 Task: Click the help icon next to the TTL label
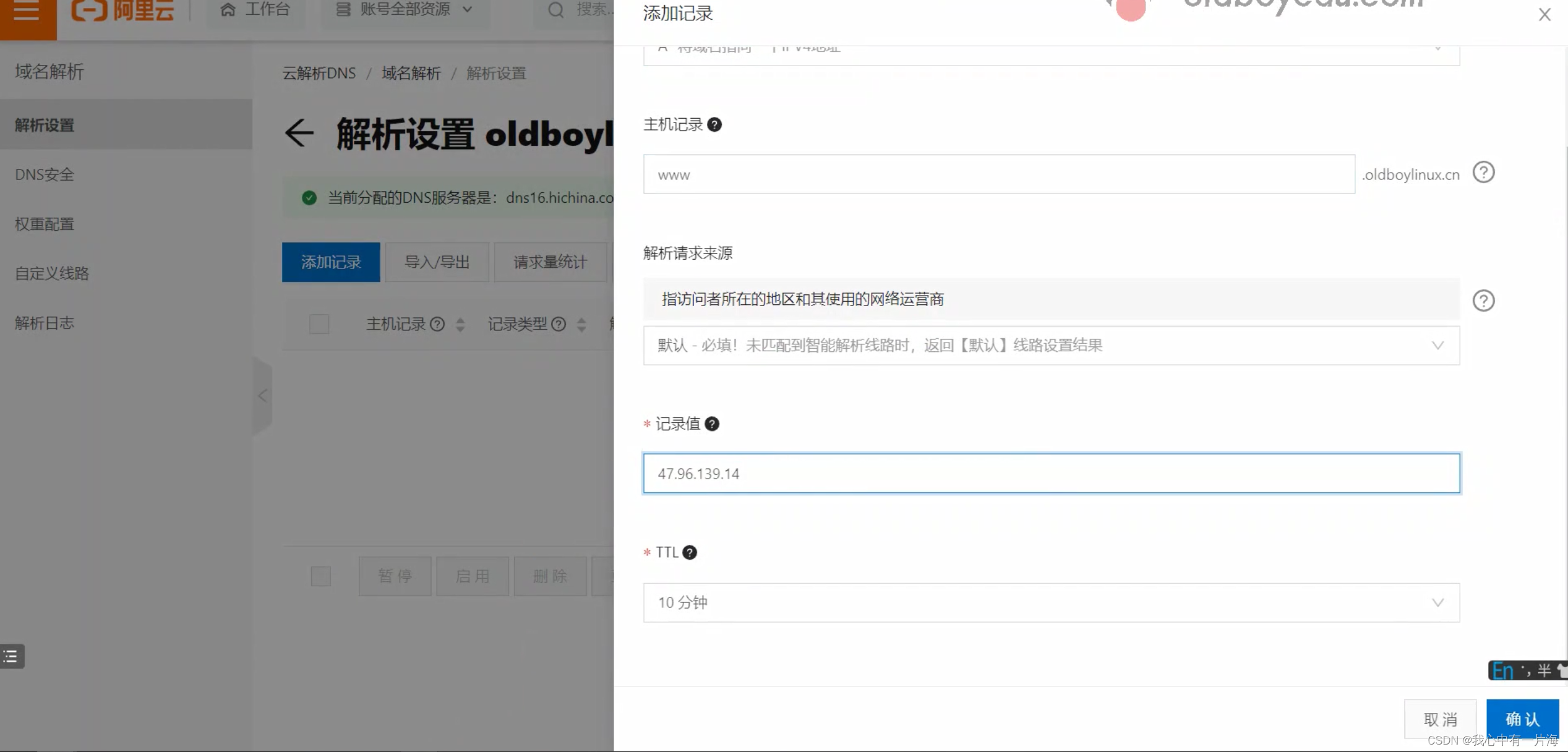(690, 553)
